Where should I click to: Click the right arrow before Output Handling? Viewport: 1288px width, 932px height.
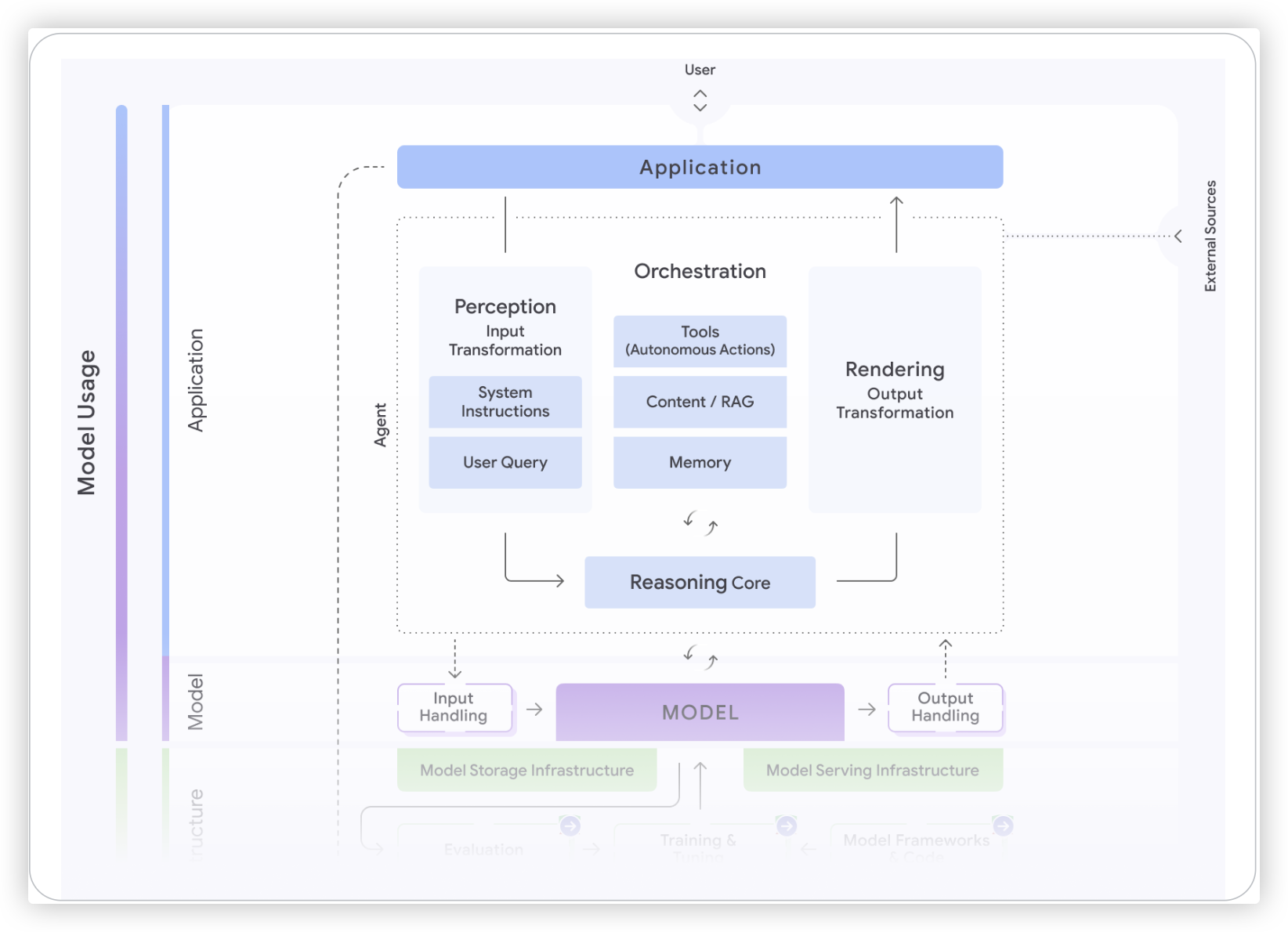[x=867, y=710]
